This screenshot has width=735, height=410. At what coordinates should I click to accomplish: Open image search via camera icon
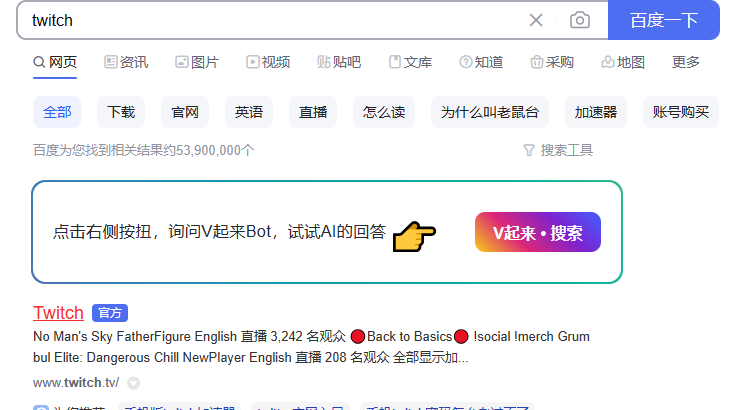click(x=580, y=20)
